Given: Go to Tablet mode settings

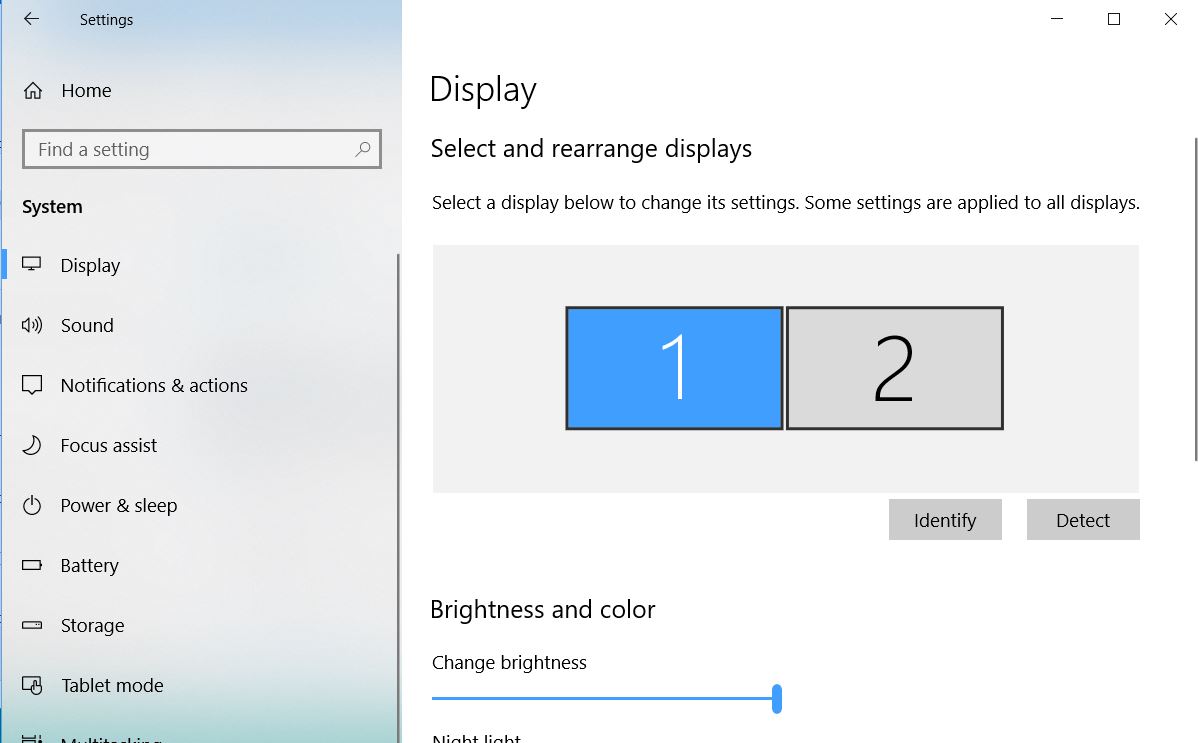Looking at the screenshot, I should [x=112, y=685].
